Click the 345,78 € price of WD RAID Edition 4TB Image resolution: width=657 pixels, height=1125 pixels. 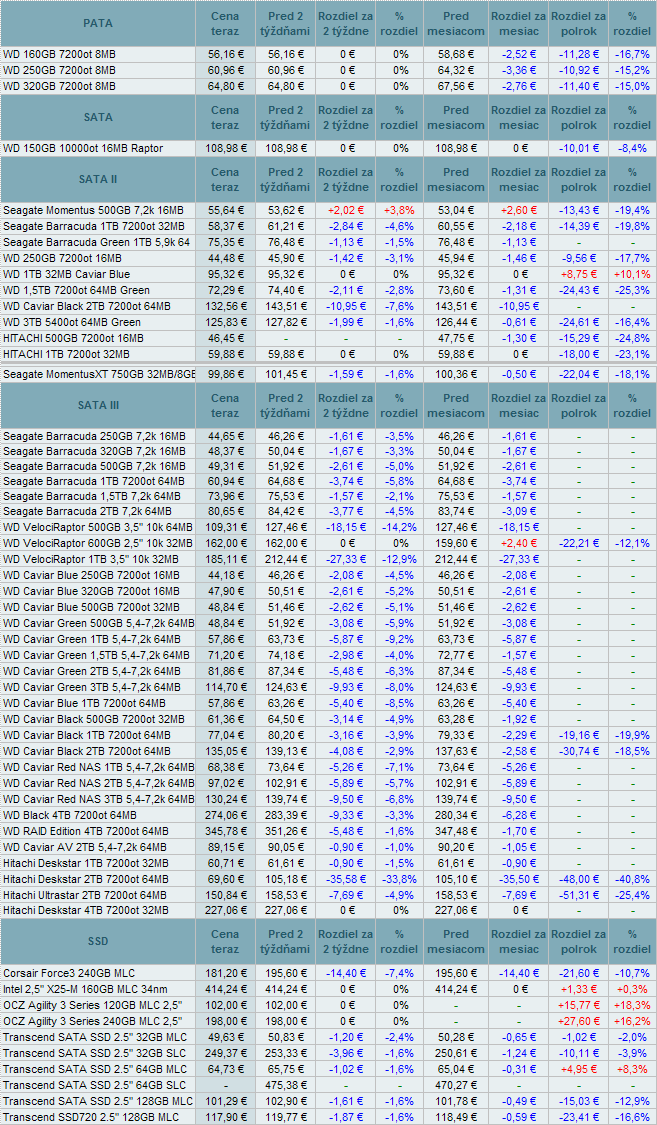pyautogui.click(x=226, y=832)
